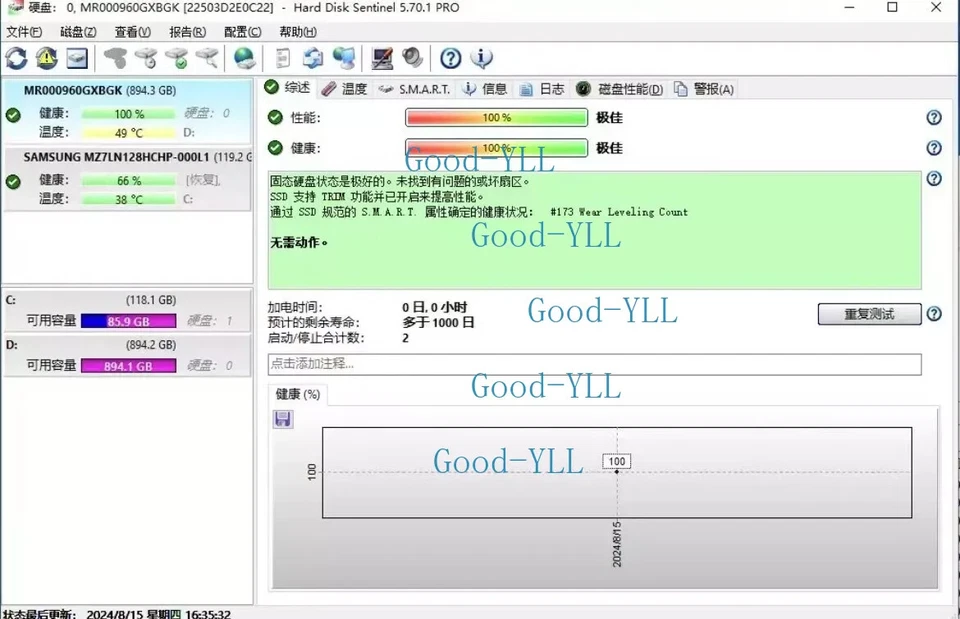960x619 pixels.
Task: Open the 磁盘(Z) menu
Action: pyautogui.click(x=78, y=32)
